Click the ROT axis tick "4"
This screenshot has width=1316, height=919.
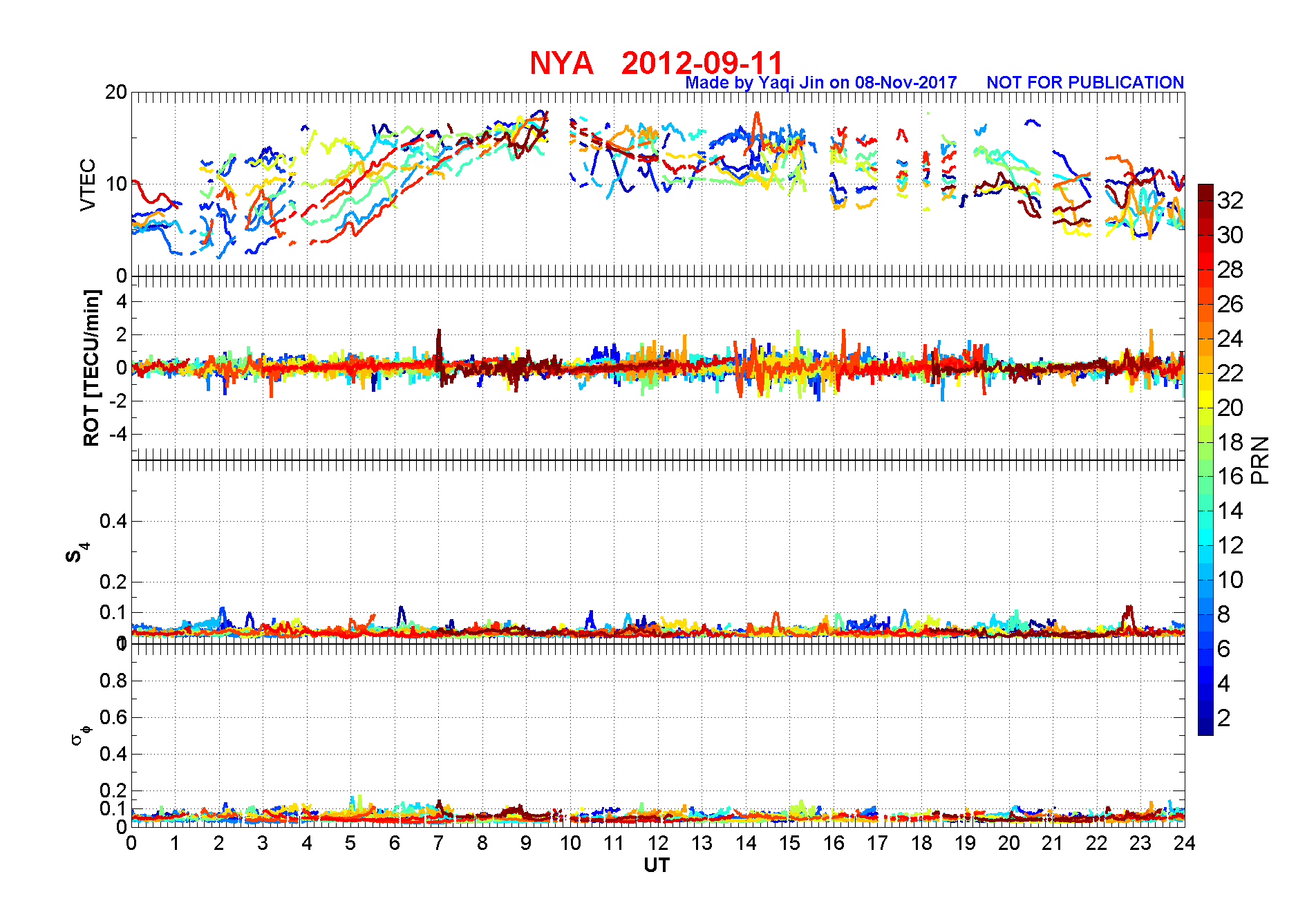click(x=122, y=301)
